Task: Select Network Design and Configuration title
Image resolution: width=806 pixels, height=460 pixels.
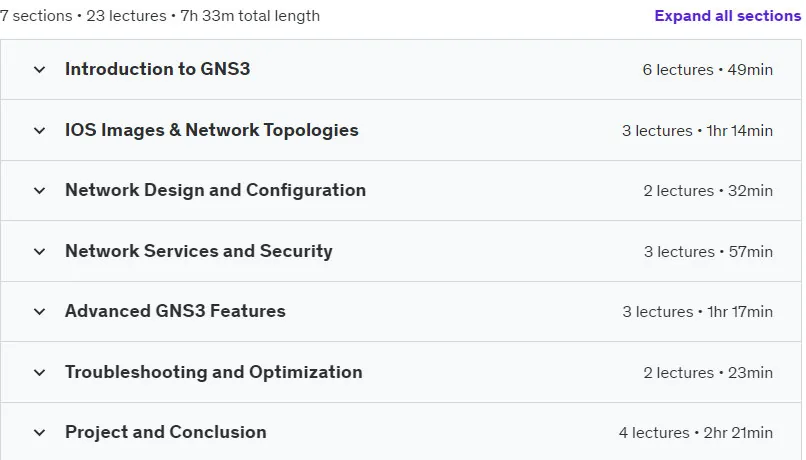Action: pos(215,190)
